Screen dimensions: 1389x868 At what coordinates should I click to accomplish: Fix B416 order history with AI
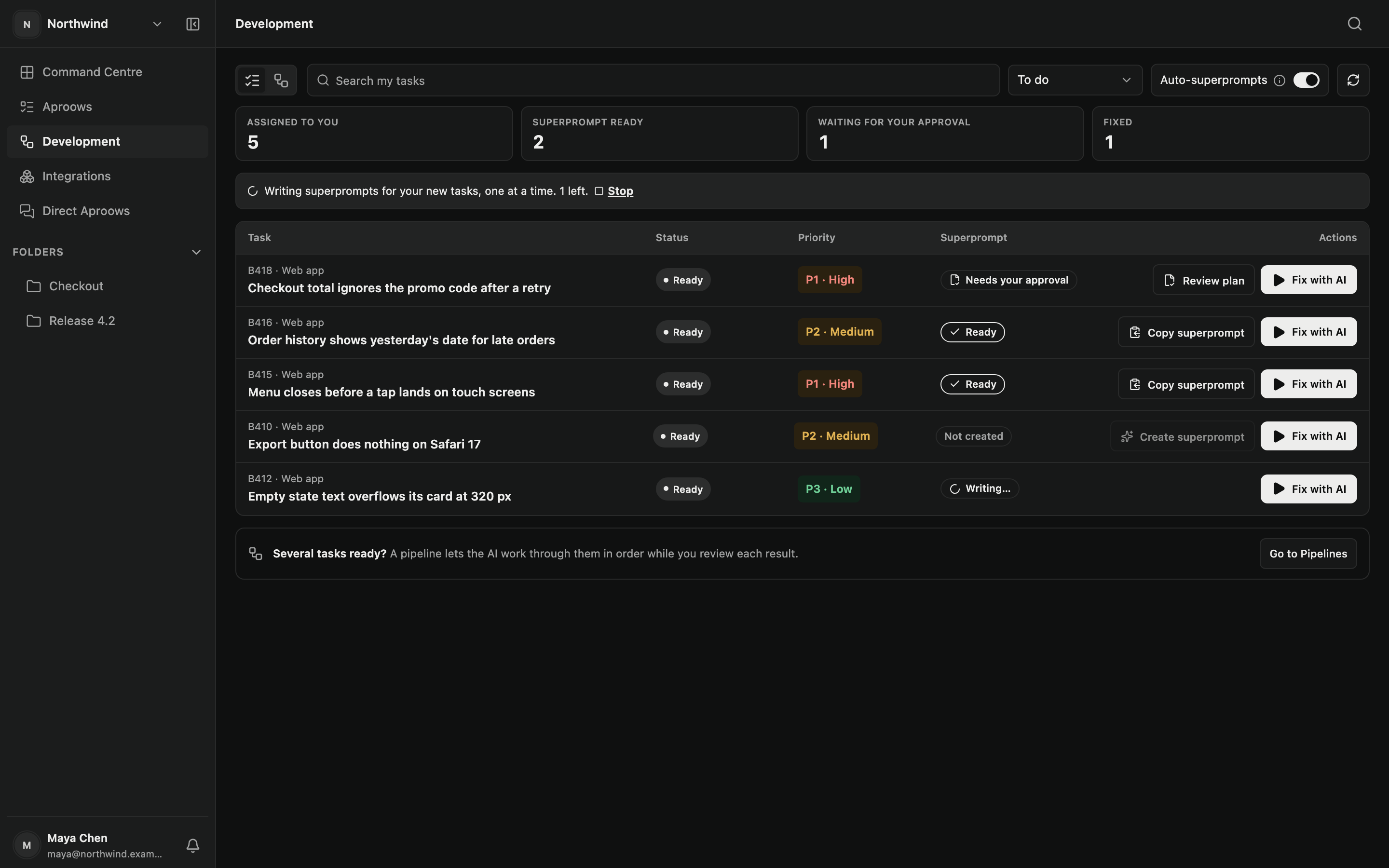1308,332
